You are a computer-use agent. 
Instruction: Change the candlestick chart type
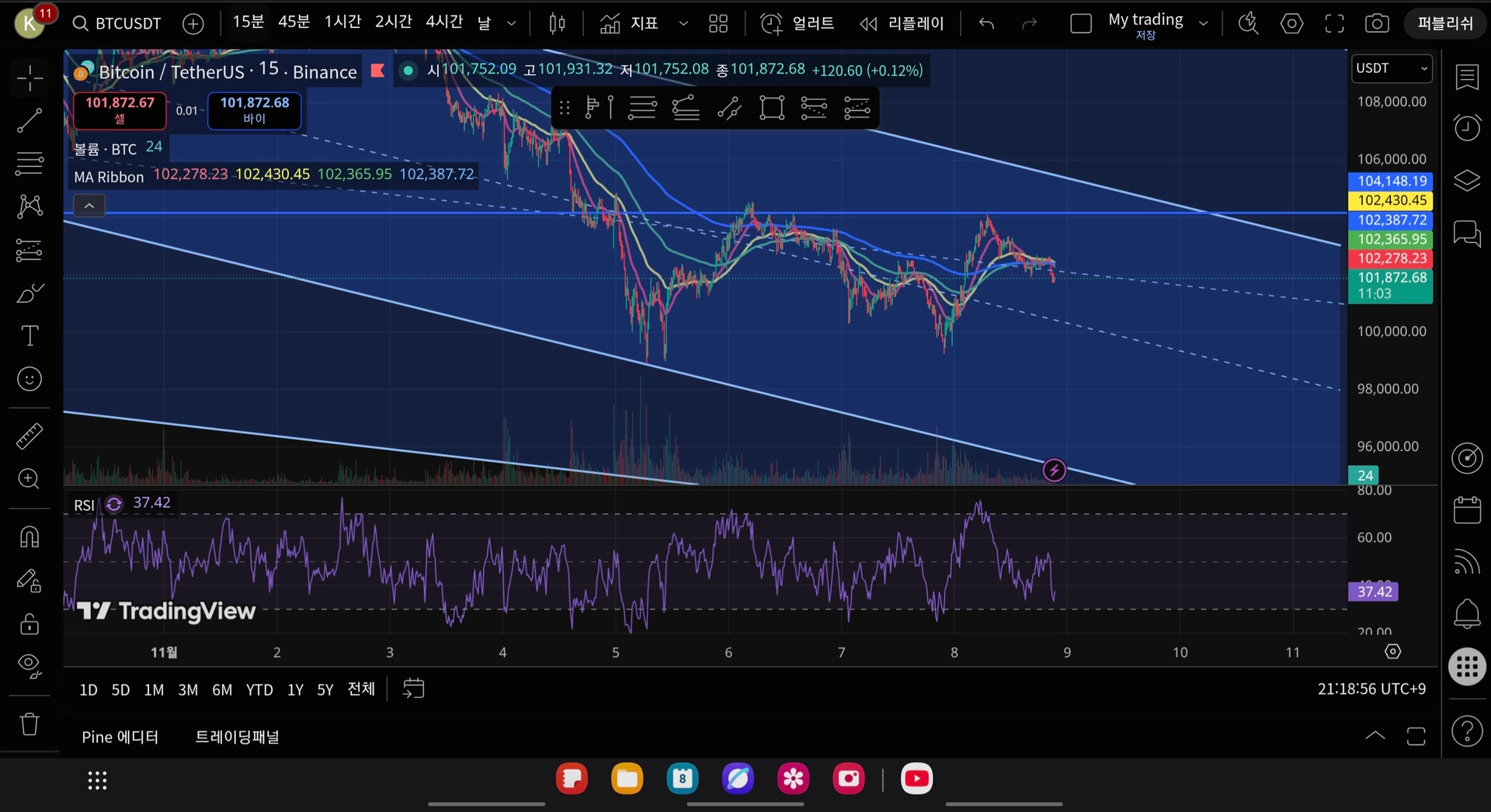point(557,23)
